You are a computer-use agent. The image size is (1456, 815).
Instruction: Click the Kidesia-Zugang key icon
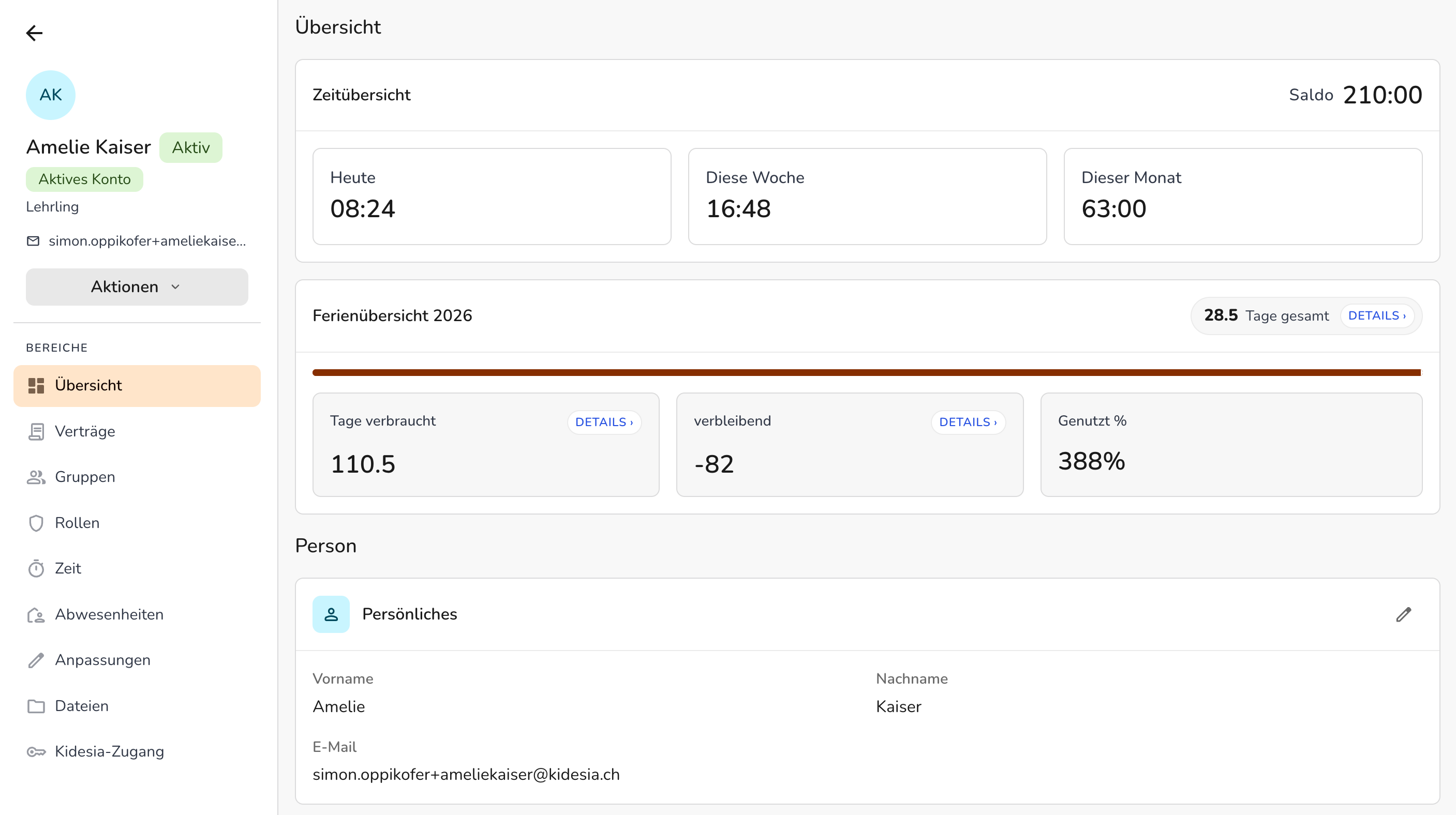click(x=36, y=752)
